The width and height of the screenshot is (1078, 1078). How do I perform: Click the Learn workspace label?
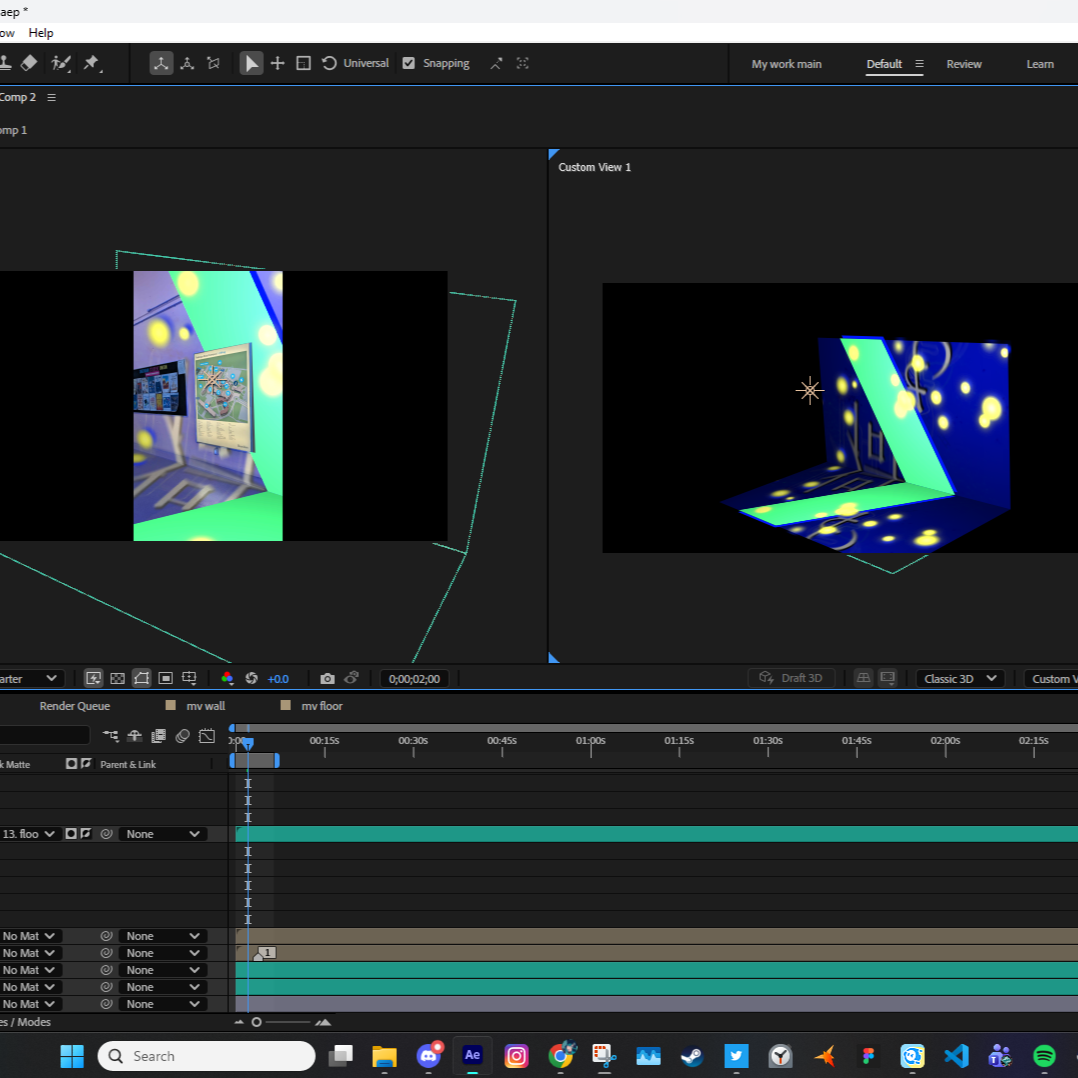[1040, 63]
